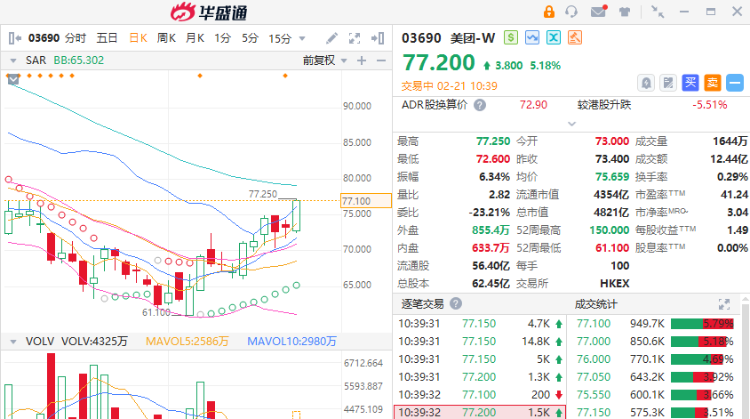
Task: Open the 逐笔交易 tab
Action: click(x=422, y=304)
